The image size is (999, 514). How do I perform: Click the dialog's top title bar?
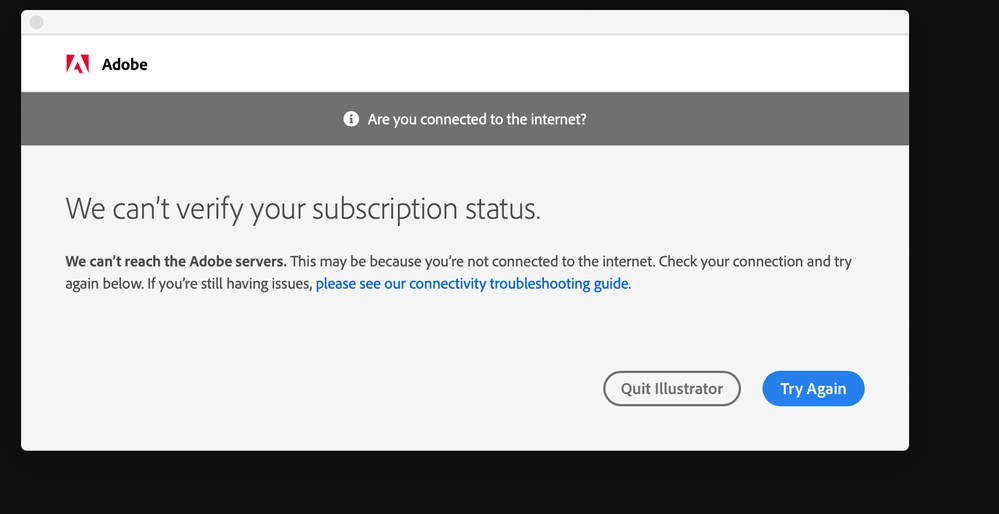click(x=465, y=22)
